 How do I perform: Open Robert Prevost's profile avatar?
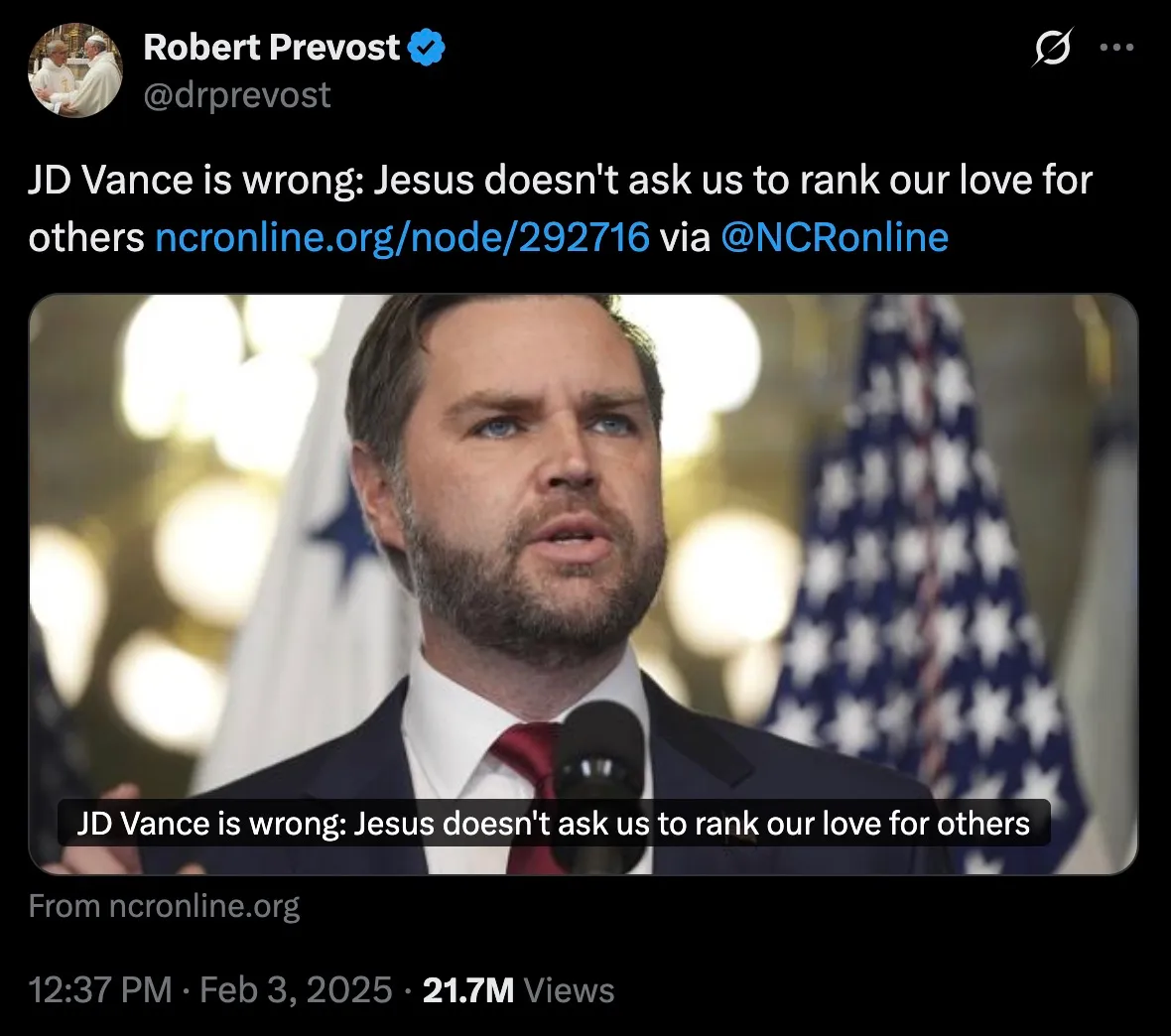pyautogui.click(x=74, y=69)
